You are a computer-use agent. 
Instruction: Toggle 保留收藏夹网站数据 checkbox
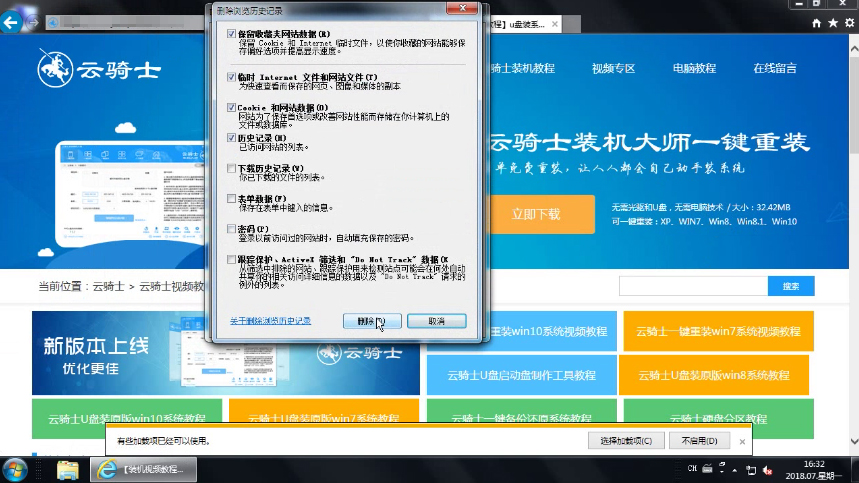tap(231, 34)
